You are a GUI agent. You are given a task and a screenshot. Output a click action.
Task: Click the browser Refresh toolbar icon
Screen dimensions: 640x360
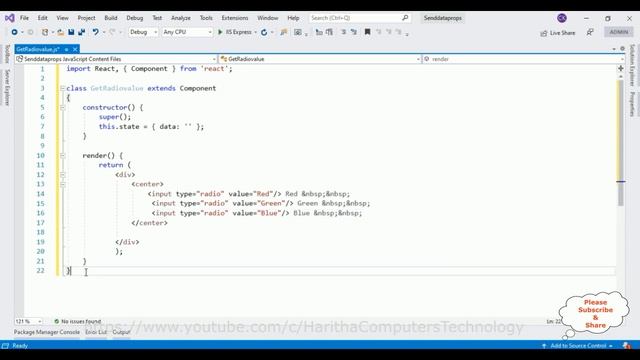click(x=264, y=32)
